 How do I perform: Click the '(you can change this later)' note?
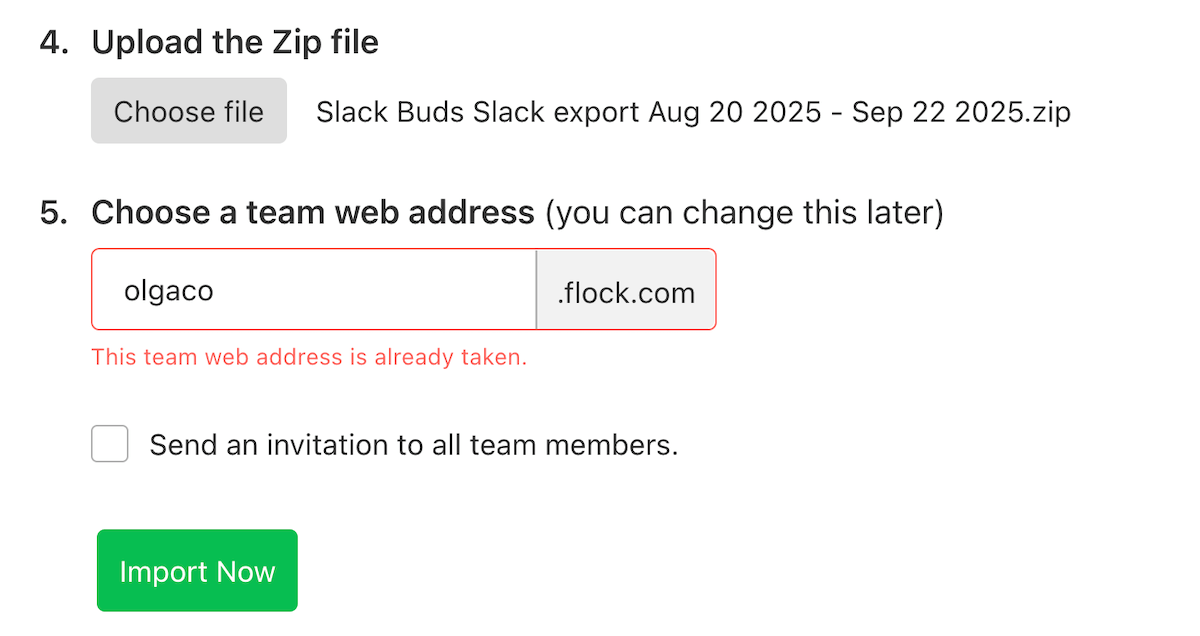click(x=744, y=213)
